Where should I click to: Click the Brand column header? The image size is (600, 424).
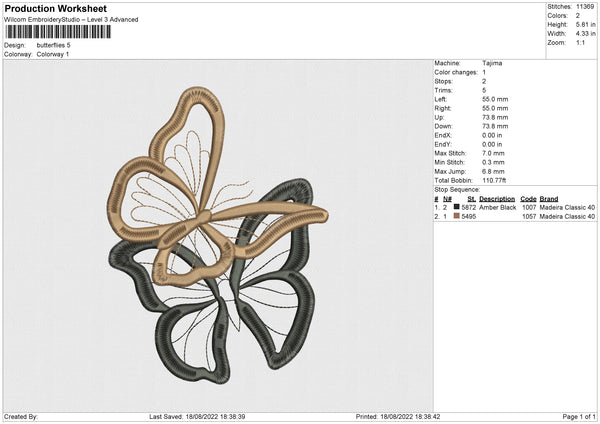549,199
